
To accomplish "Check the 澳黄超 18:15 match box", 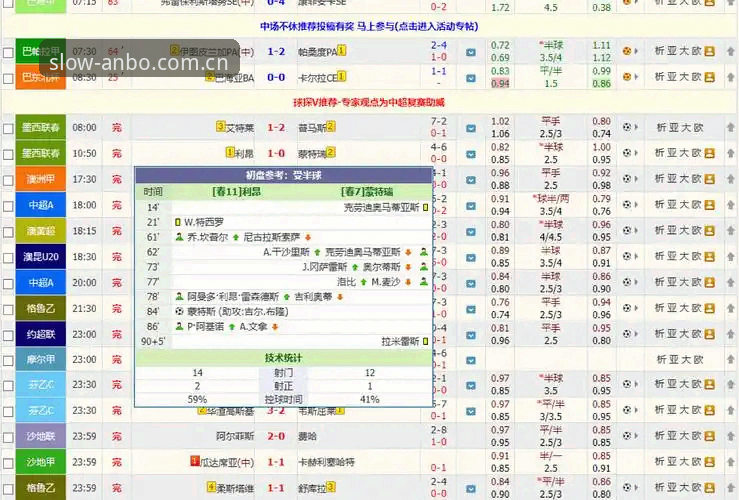I will tap(8, 232).
